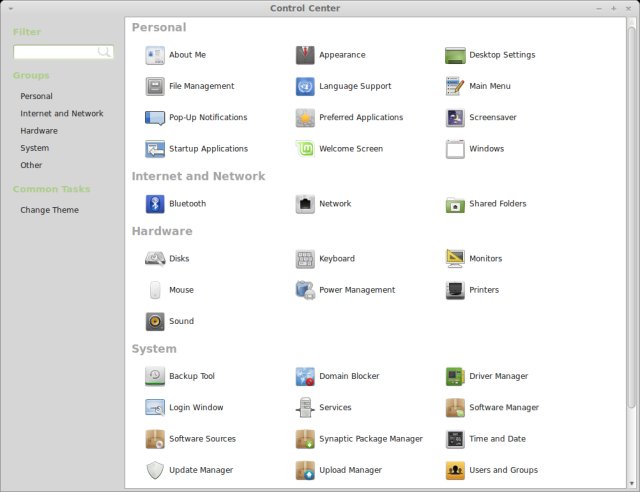Launch the Backup Tool icon
The image size is (640, 492).
click(155, 376)
